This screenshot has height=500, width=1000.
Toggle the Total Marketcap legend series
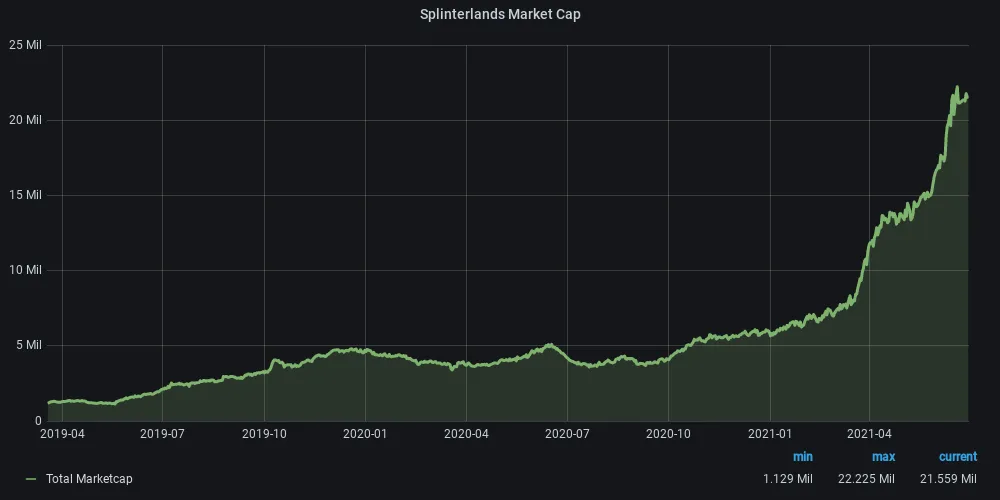pyautogui.click(x=89, y=478)
